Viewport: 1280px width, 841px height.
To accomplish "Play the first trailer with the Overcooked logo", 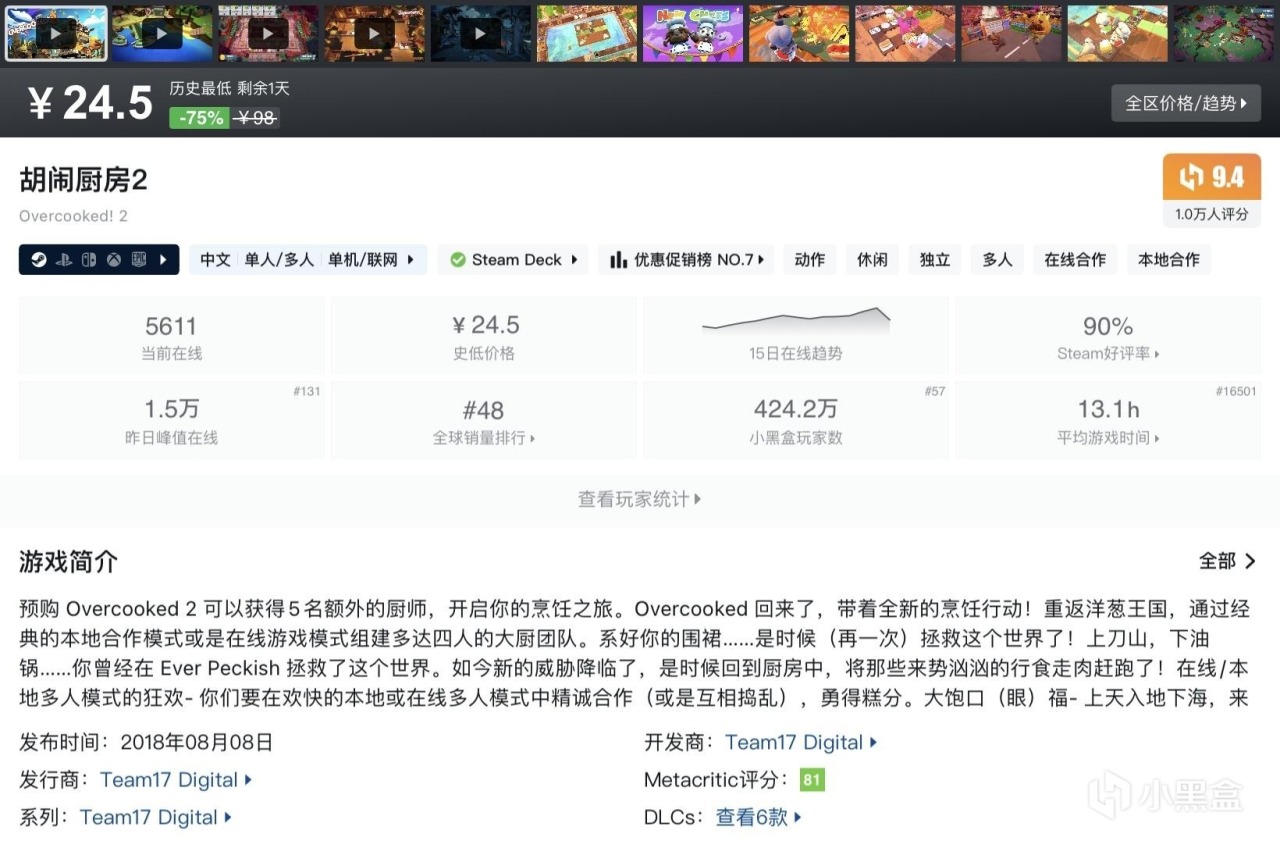I will coord(56,34).
